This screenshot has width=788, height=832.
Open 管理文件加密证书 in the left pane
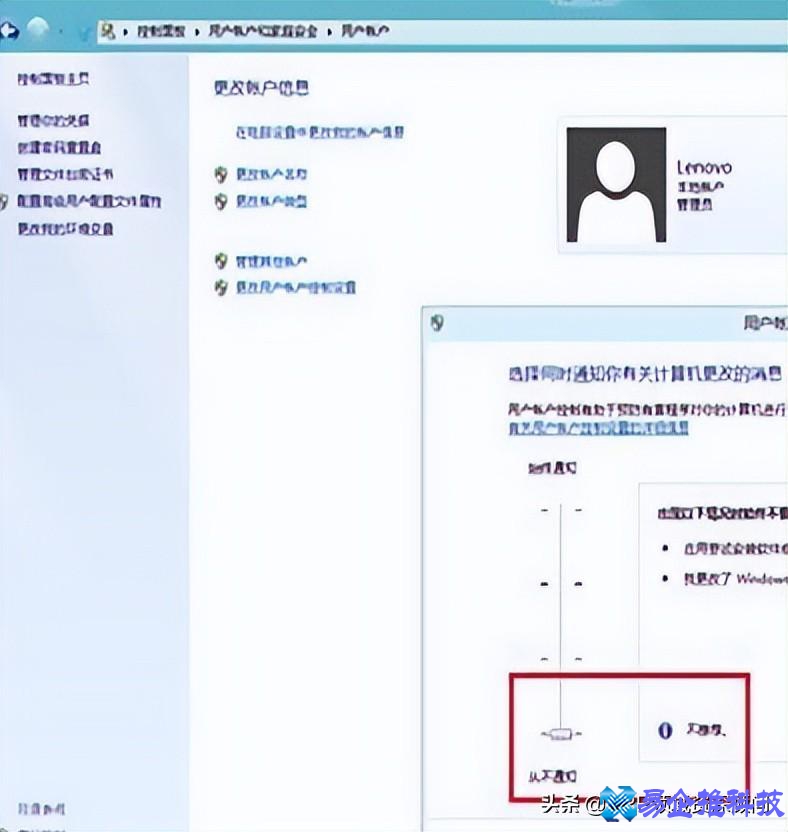click(x=65, y=174)
